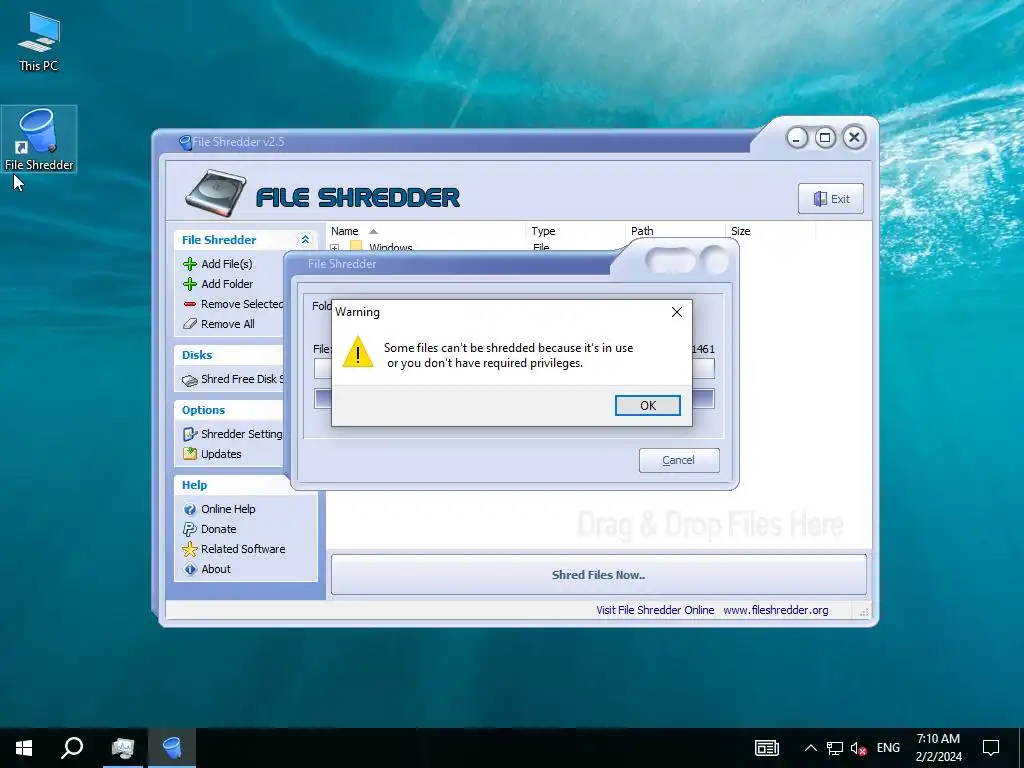Open the Windows Start menu
The image size is (1024, 768).
click(x=24, y=748)
